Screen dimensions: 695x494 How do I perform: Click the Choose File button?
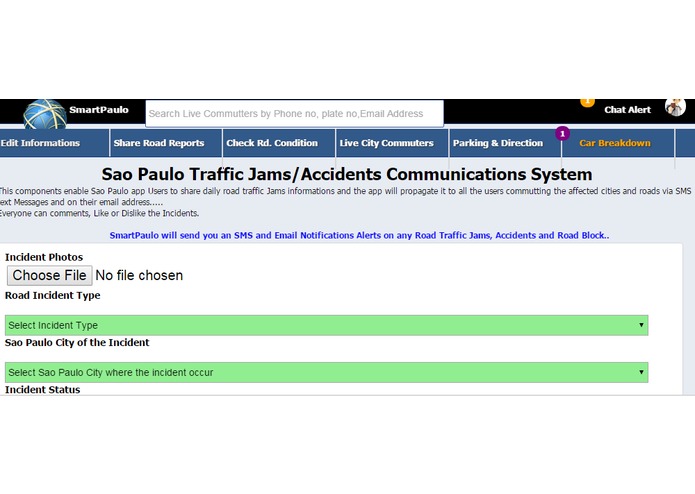50,275
